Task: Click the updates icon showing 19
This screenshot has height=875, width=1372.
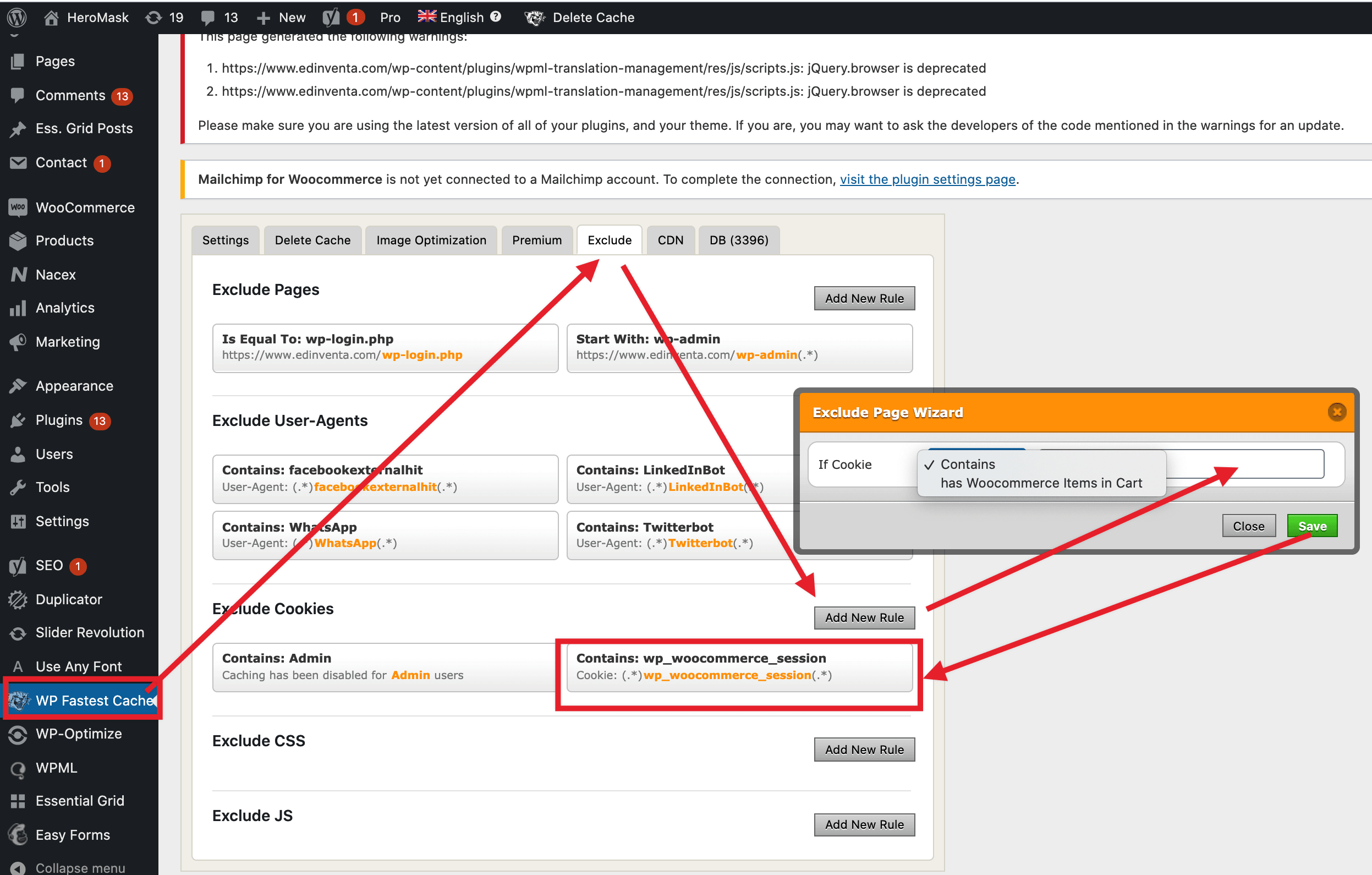Action: [153, 18]
